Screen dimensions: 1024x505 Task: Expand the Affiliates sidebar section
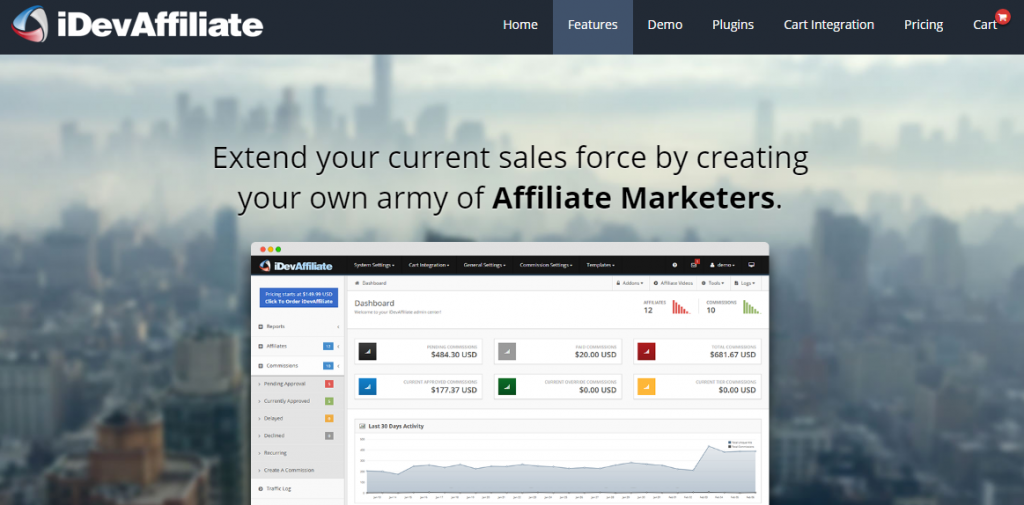298,346
